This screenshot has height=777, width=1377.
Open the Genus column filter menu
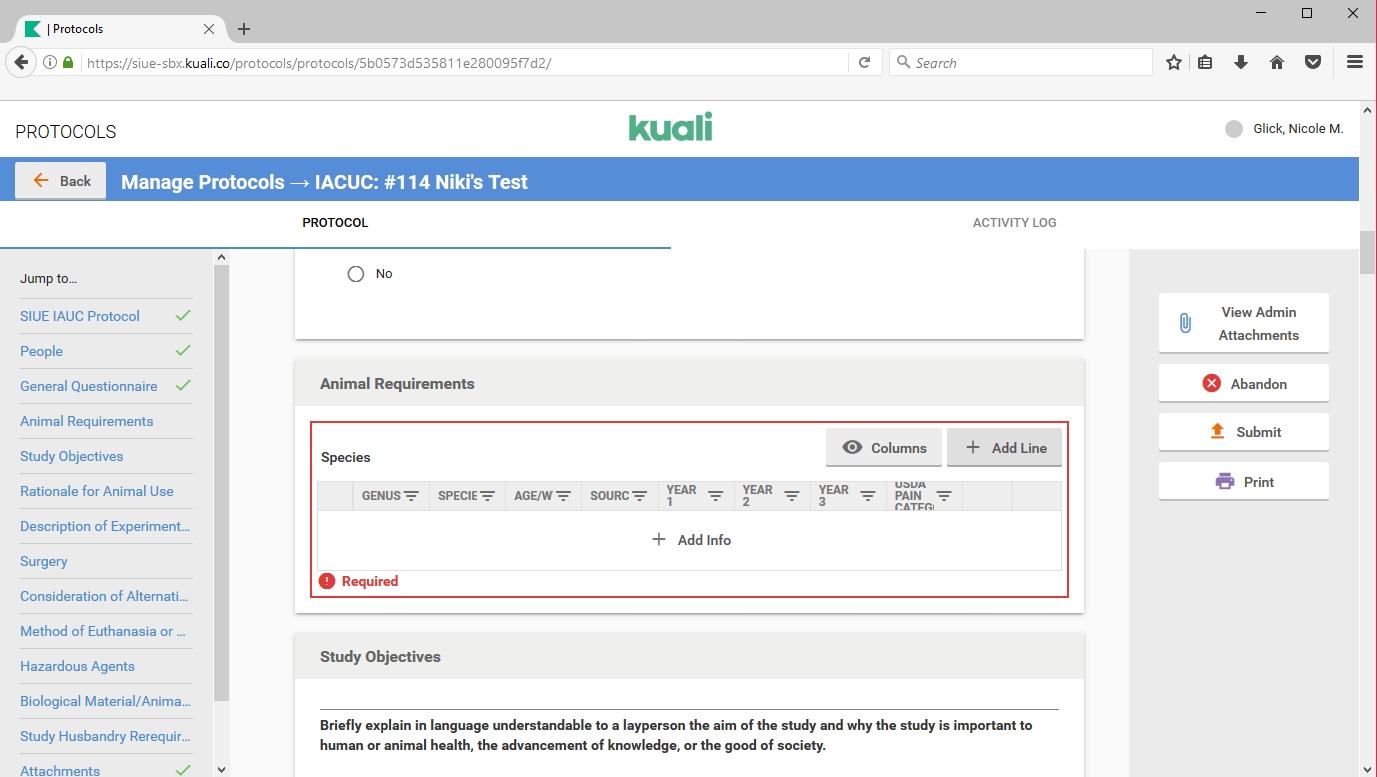[x=411, y=496]
